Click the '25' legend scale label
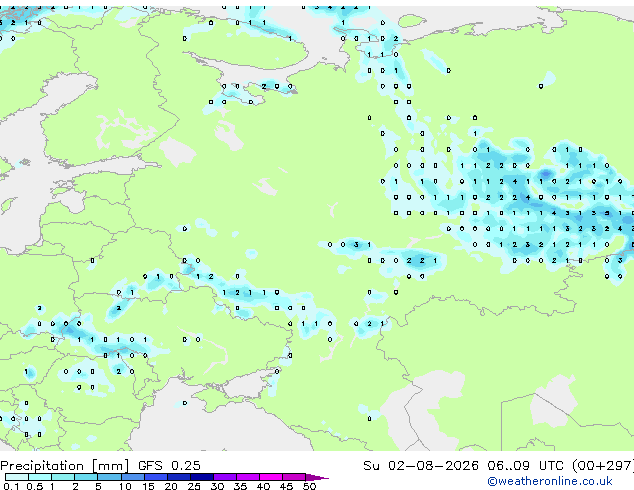634x490 pixels. [x=194, y=486]
